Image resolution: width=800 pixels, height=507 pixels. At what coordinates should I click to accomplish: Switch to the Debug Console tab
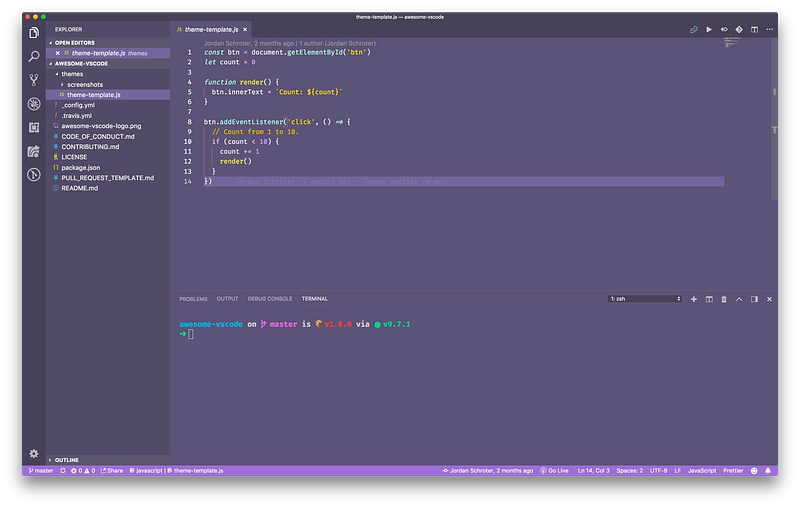click(x=270, y=299)
